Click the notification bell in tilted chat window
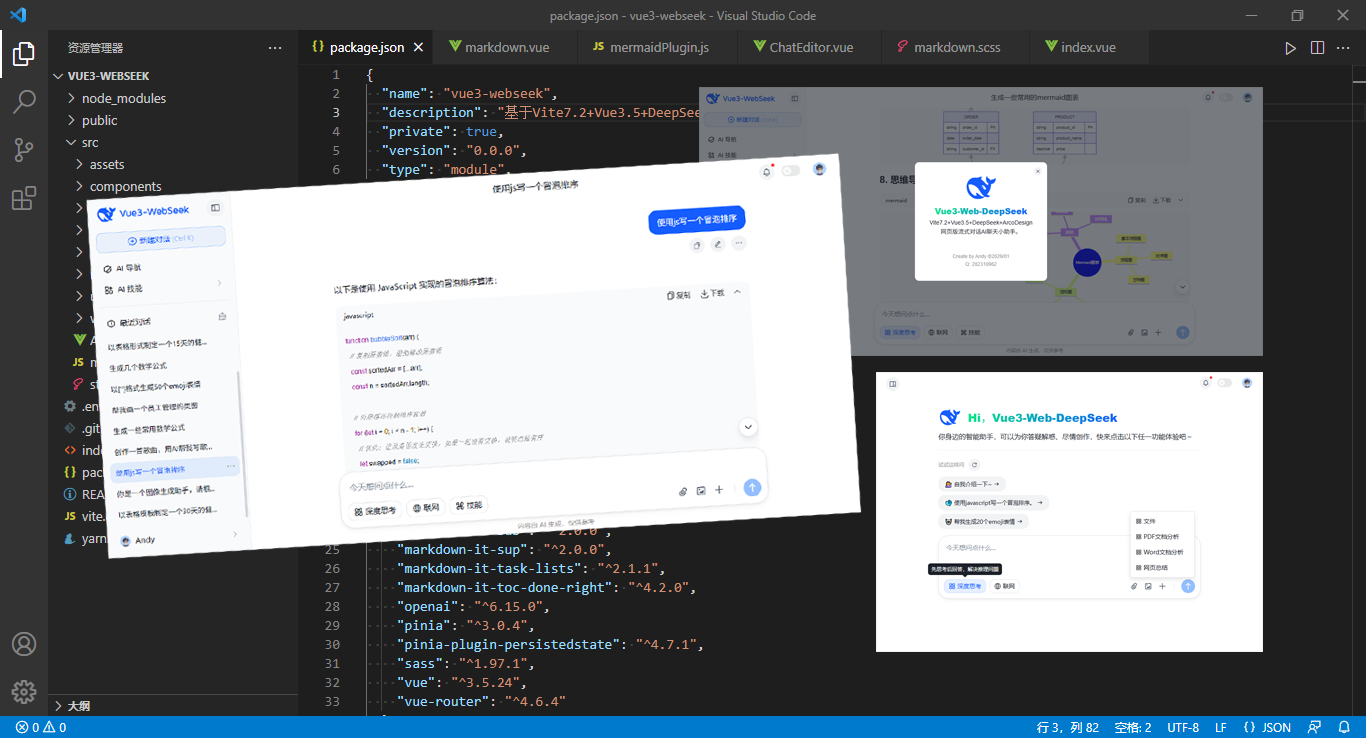 pyautogui.click(x=767, y=171)
